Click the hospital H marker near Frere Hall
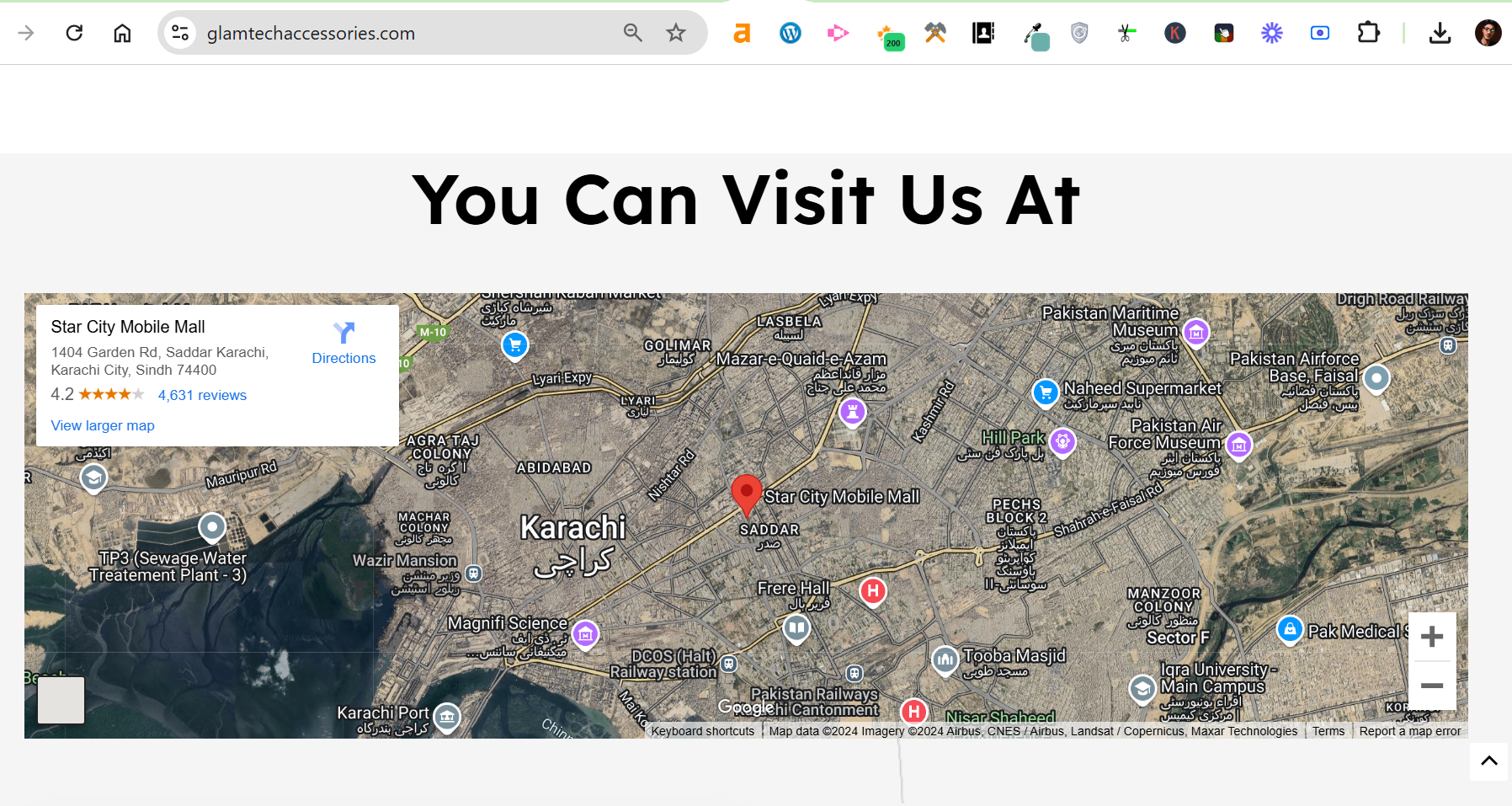This screenshot has width=1512, height=806. (x=873, y=590)
